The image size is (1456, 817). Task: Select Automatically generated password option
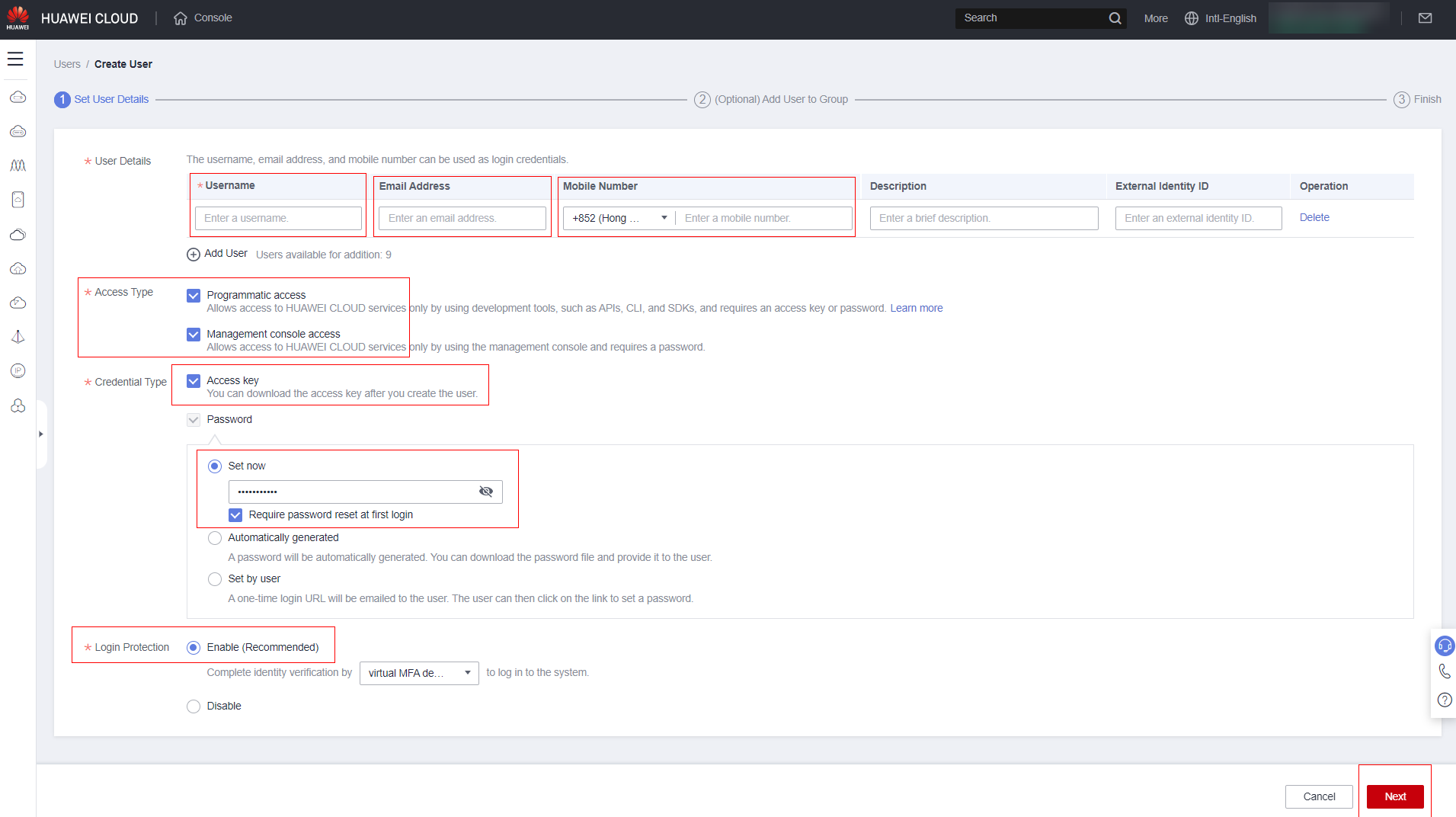(x=215, y=538)
